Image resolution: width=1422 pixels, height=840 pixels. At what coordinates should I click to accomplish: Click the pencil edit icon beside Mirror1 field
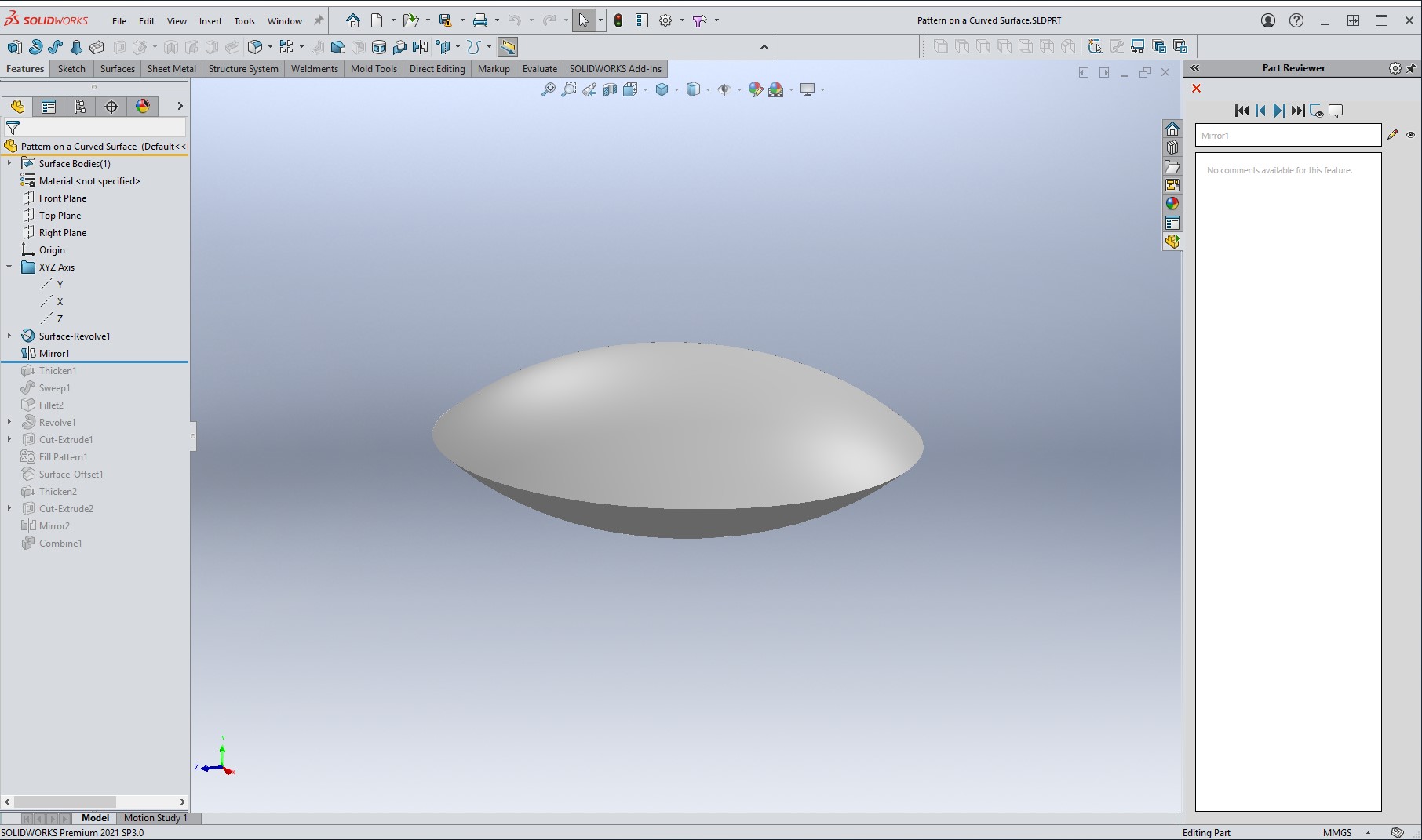pos(1393,135)
